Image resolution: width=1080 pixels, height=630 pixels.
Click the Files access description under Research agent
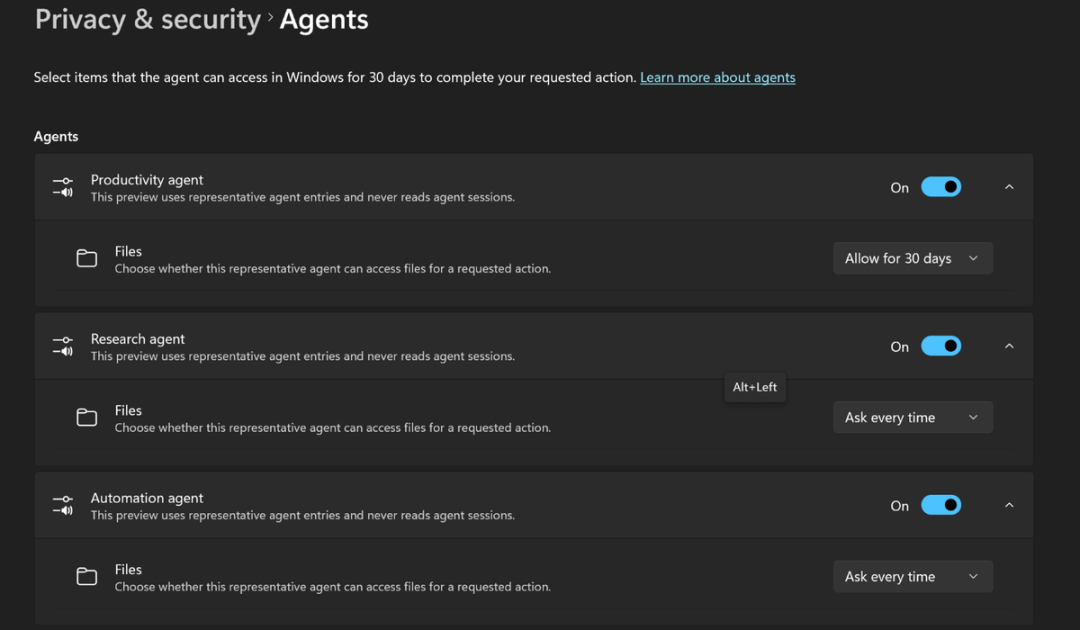click(333, 428)
